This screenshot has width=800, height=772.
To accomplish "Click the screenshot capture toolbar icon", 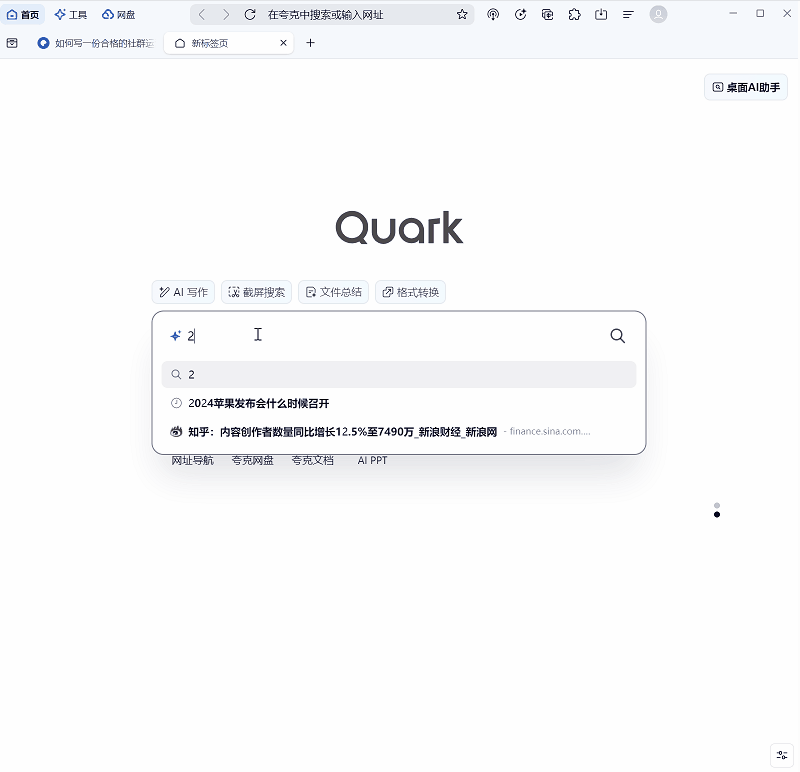I will click(547, 15).
